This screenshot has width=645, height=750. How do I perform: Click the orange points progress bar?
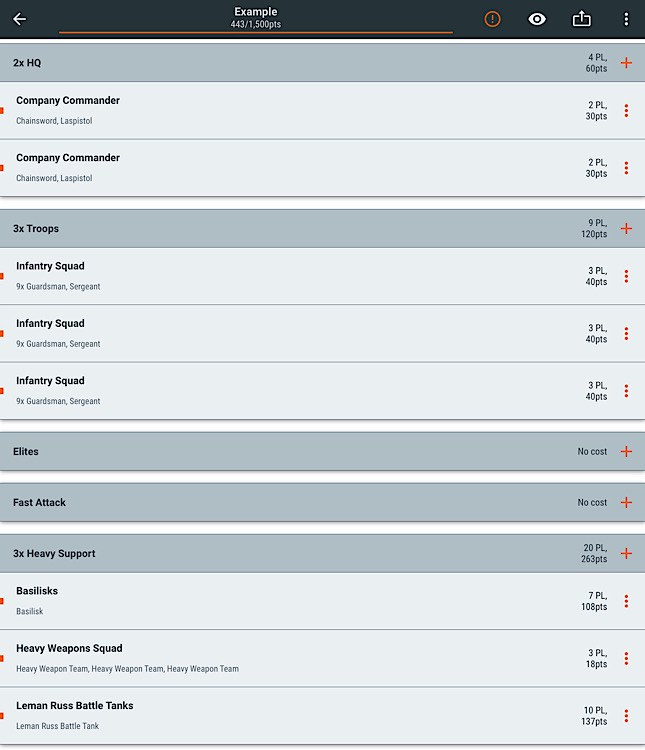[x=256, y=33]
